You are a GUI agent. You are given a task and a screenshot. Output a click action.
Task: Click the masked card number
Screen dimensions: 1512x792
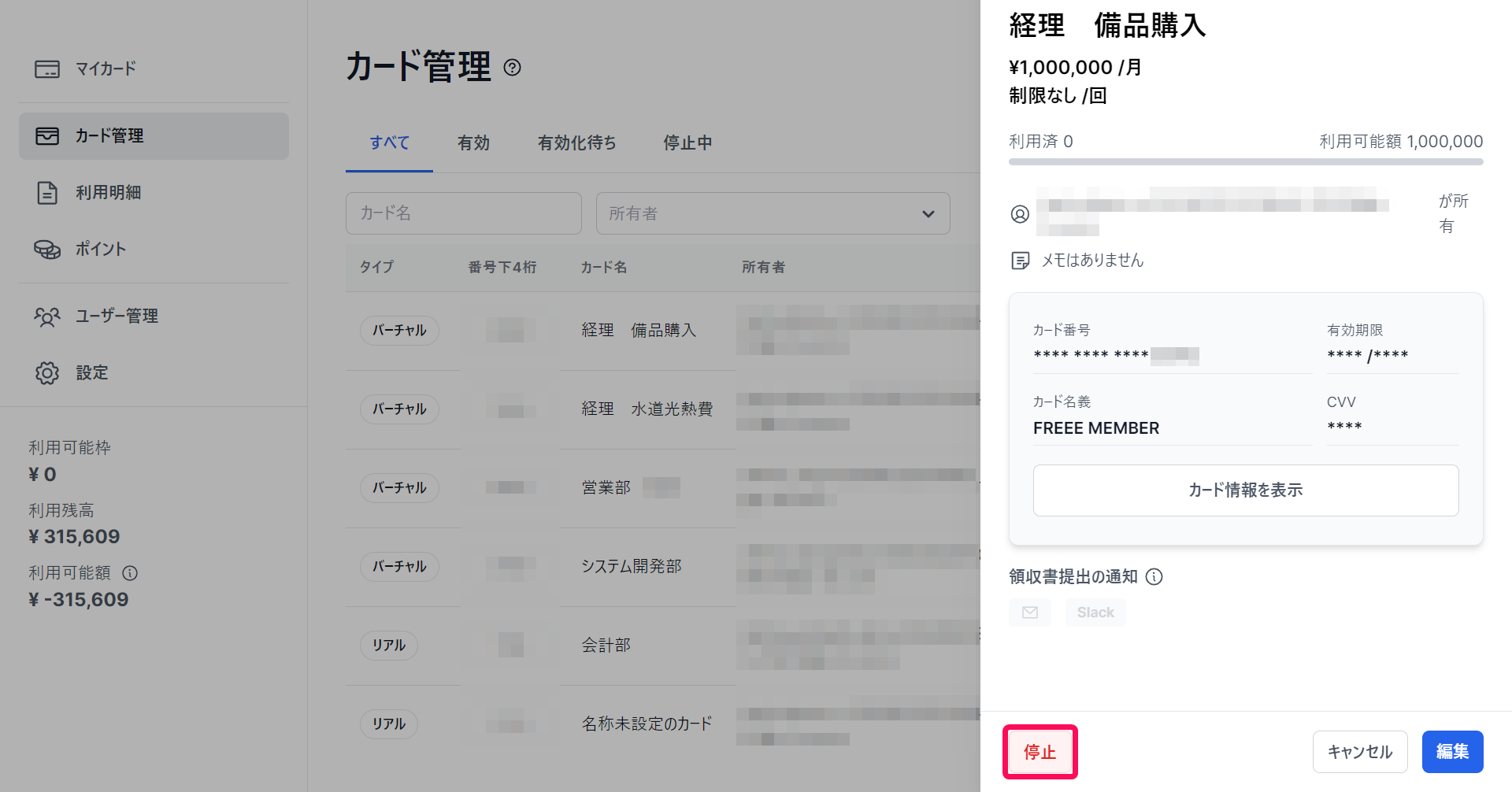[x=1116, y=356]
